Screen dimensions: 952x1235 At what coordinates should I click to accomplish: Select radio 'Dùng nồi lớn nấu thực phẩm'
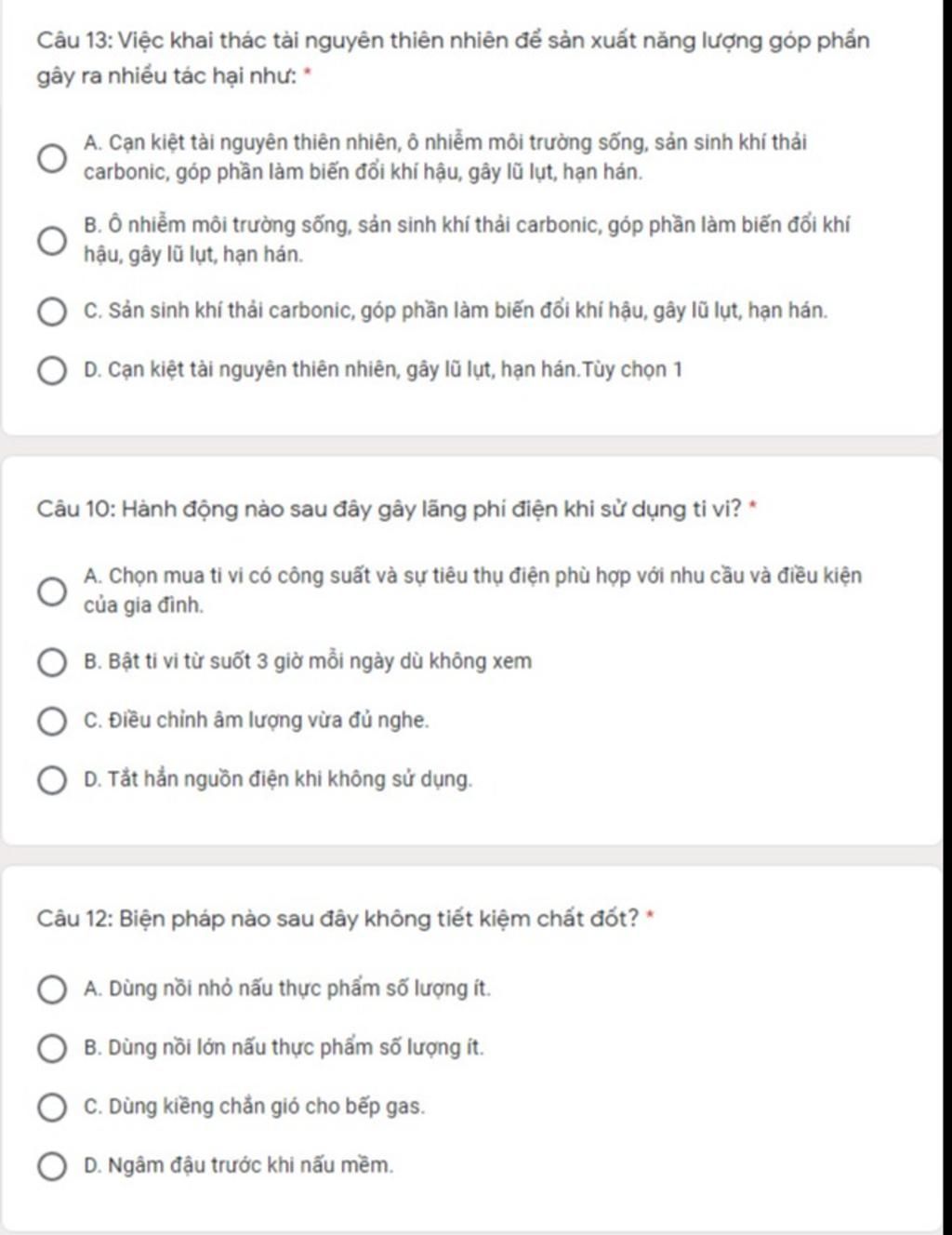[x=51, y=1049]
